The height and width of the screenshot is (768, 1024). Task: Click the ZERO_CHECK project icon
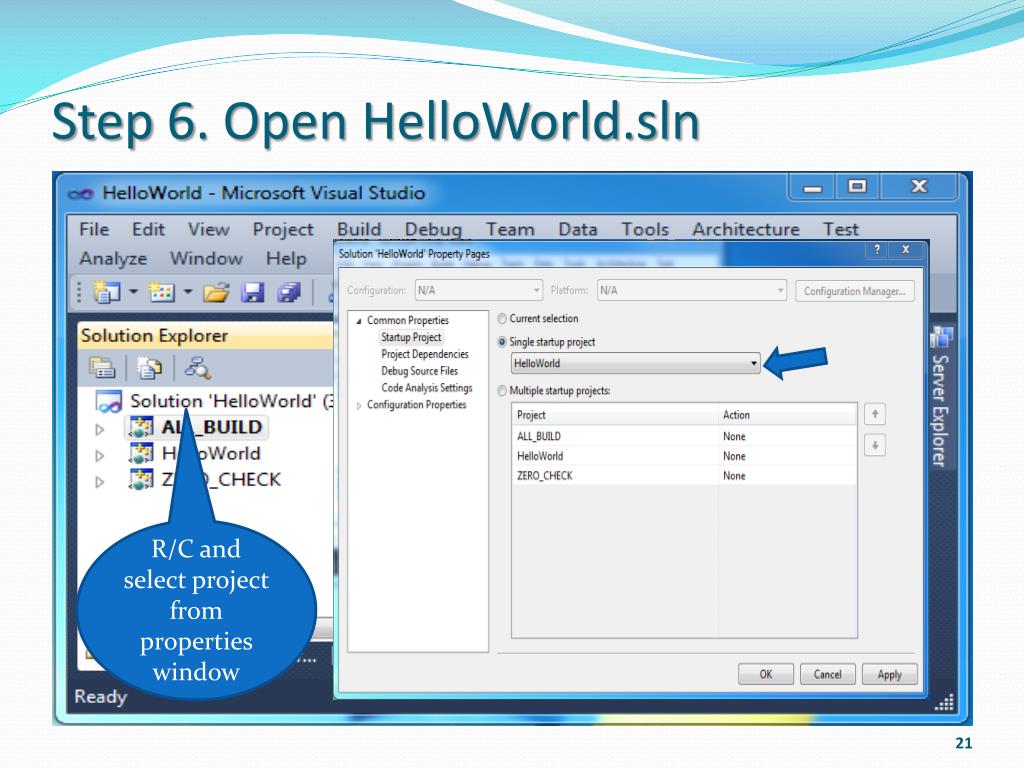point(141,479)
